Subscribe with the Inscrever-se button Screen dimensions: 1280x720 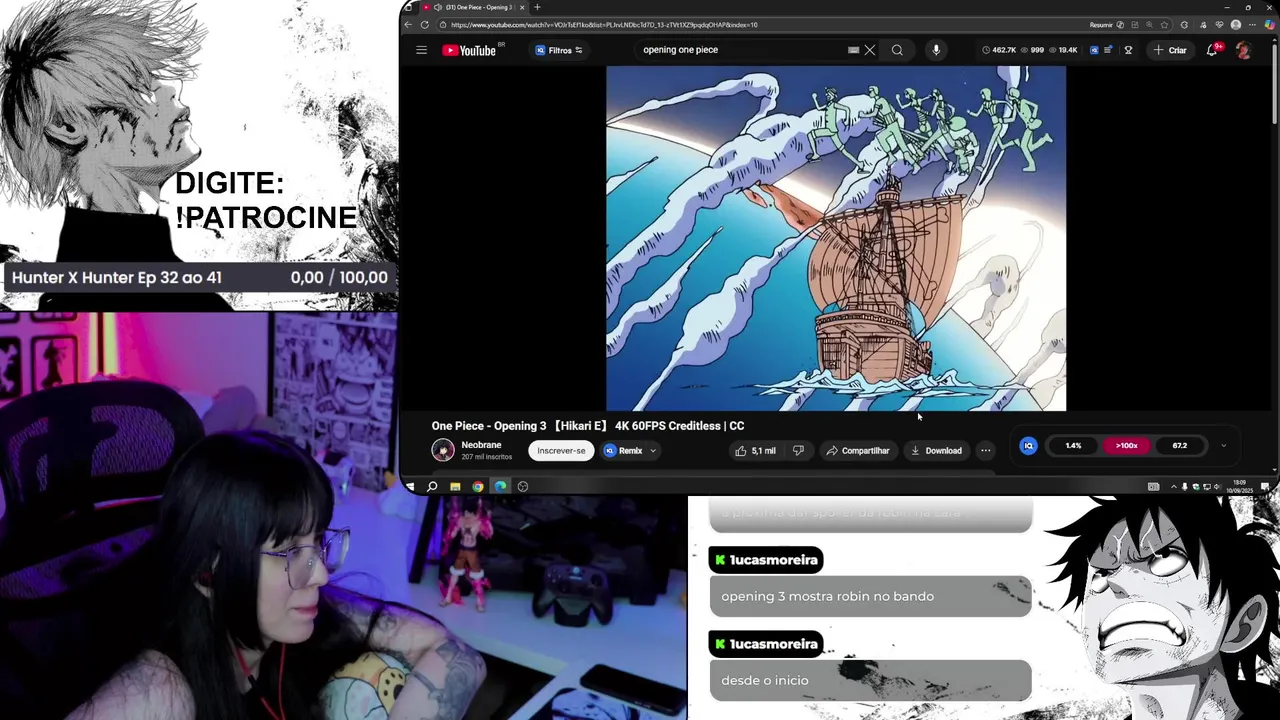pyautogui.click(x=561, y=451)
